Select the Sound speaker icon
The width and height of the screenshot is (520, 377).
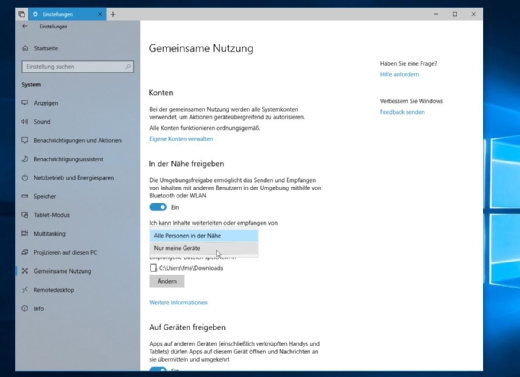25,121
